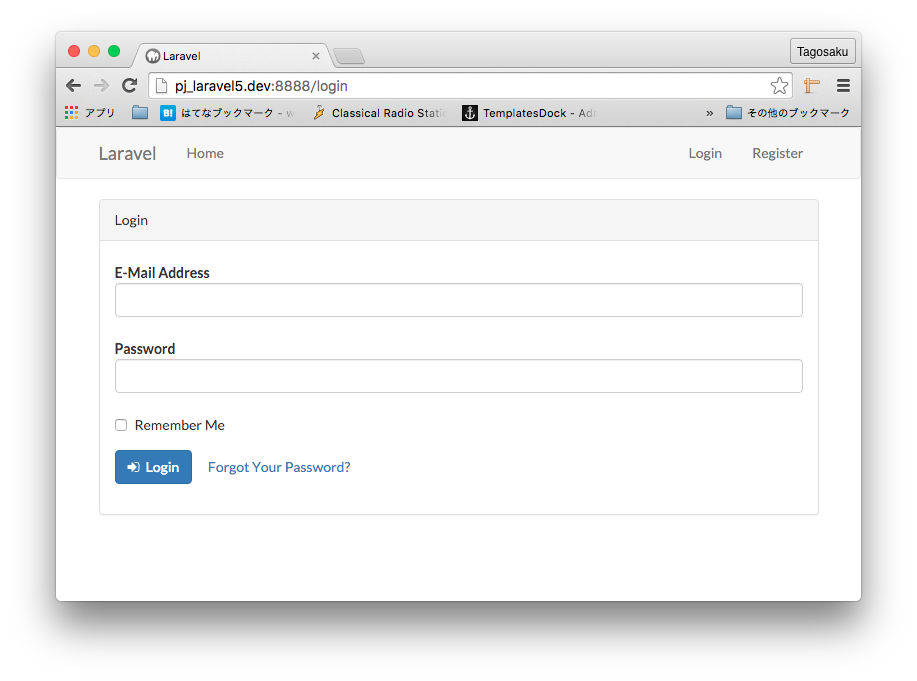The image size is (917, 681).
Task: Select Home in the navigation bar
Action: pos(205,153)
